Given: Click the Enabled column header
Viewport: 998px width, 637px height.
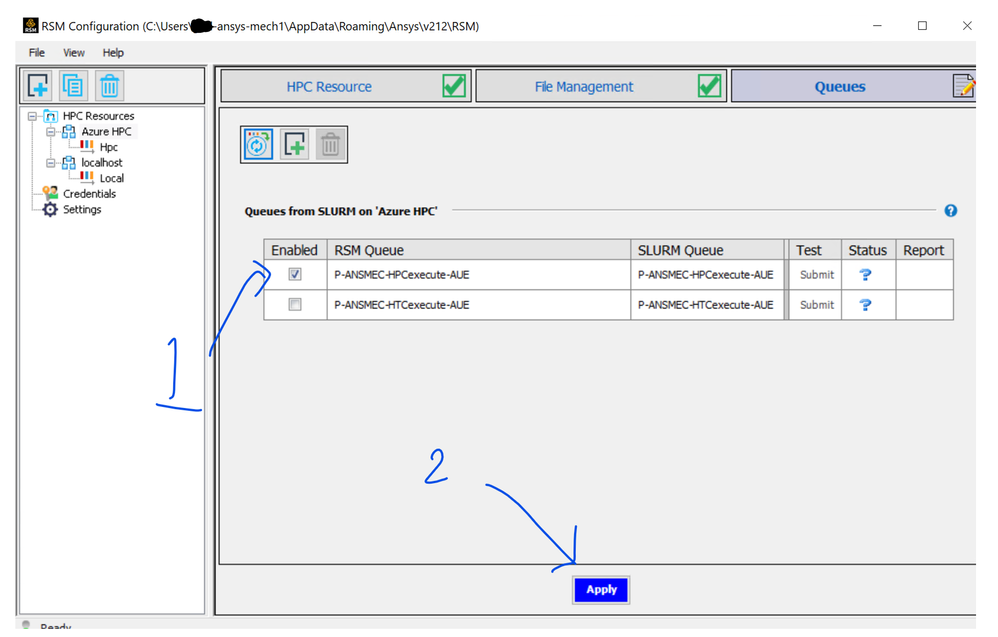Looking at the screenshot, I should (295, 250).
